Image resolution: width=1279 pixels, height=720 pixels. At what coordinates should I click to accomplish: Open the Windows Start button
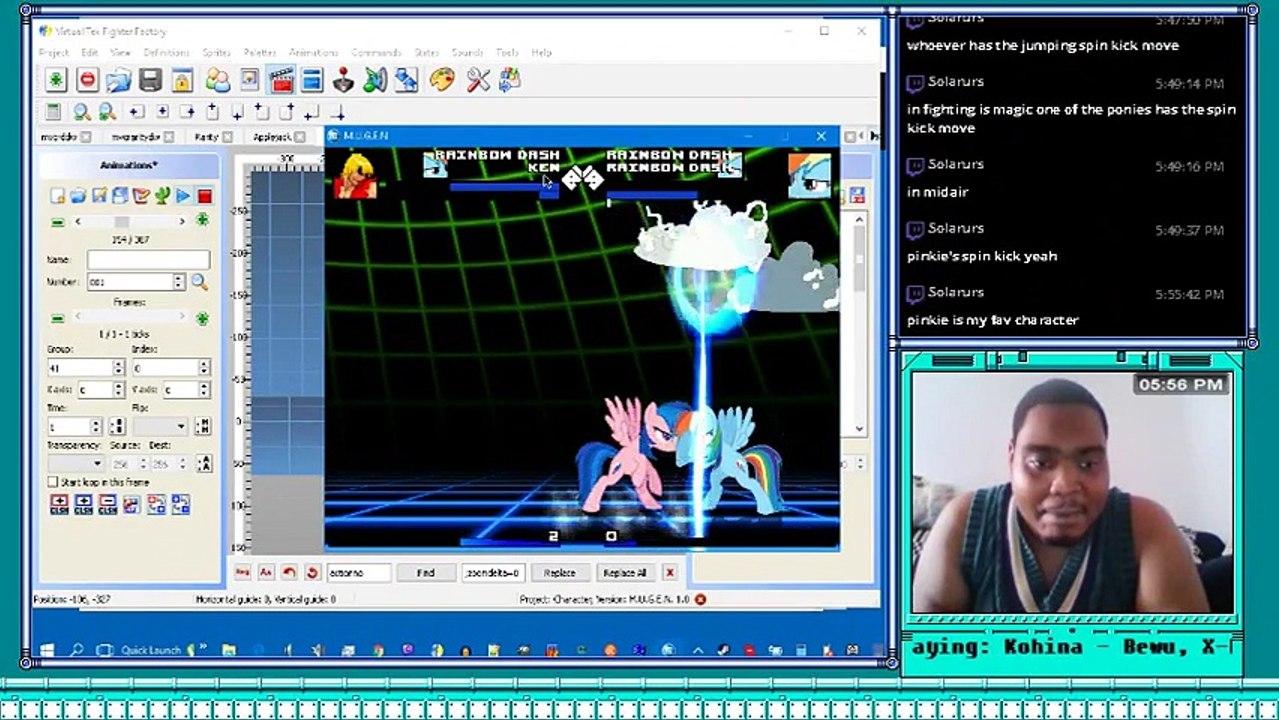click(47, 650)
